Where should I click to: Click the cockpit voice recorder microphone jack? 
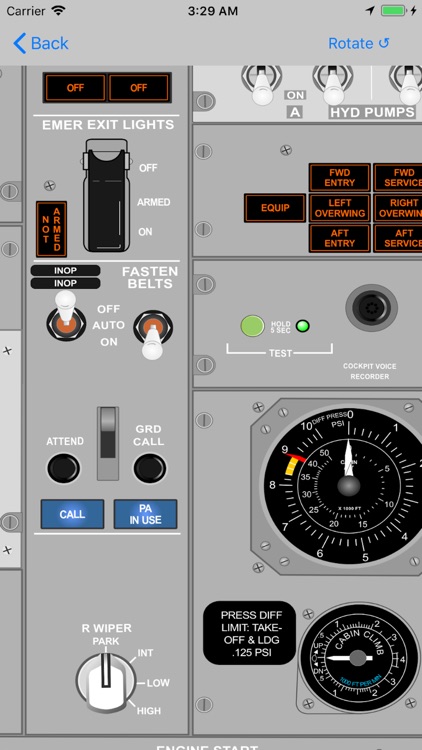point(372,307)
